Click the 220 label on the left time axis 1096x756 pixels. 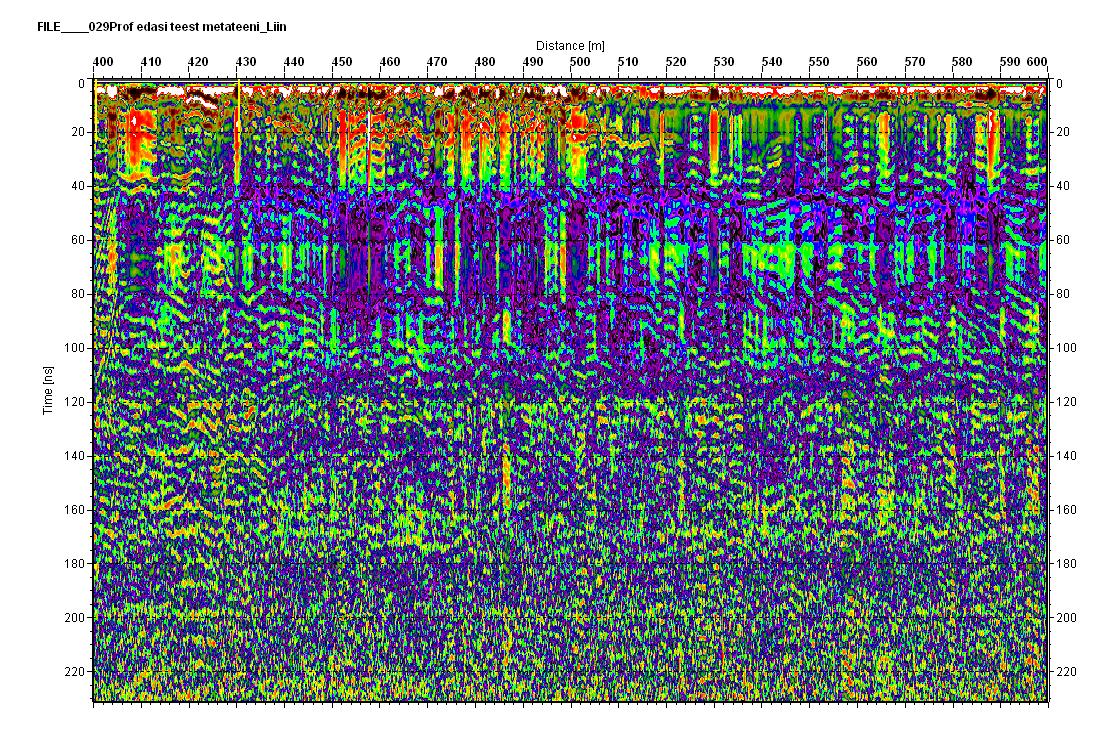75,671
